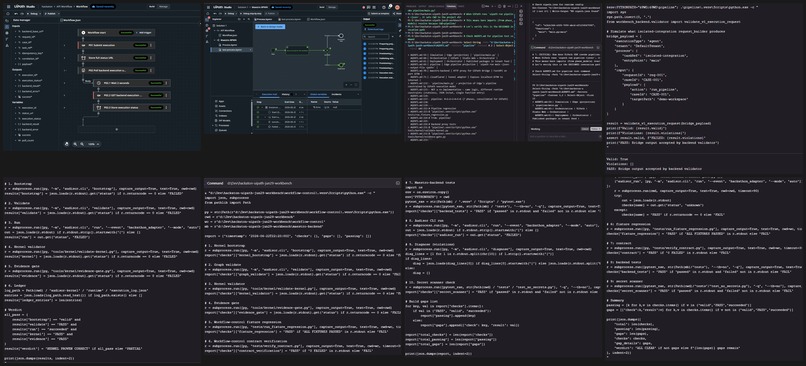The image size is (806, 366).
Task: Click the Debug button in Workflow window
Action: 33,13
